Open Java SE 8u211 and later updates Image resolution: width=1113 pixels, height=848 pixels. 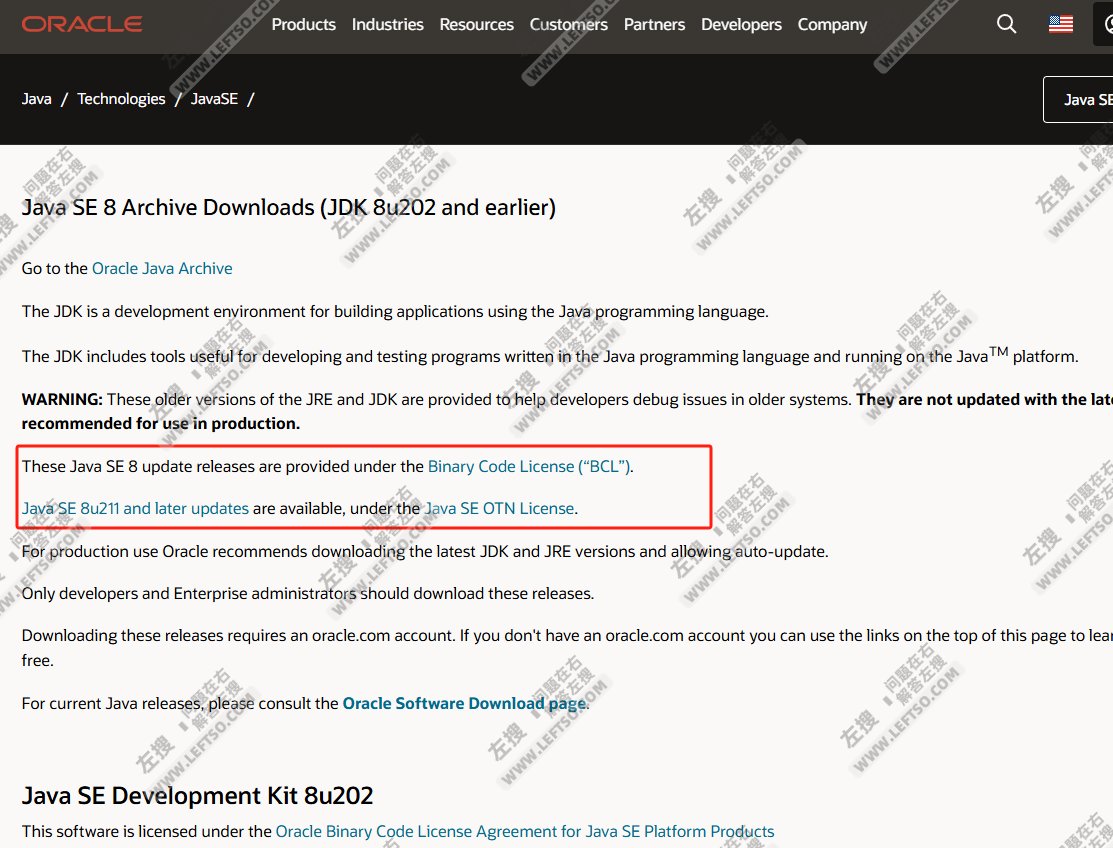[x=135, y=508]
